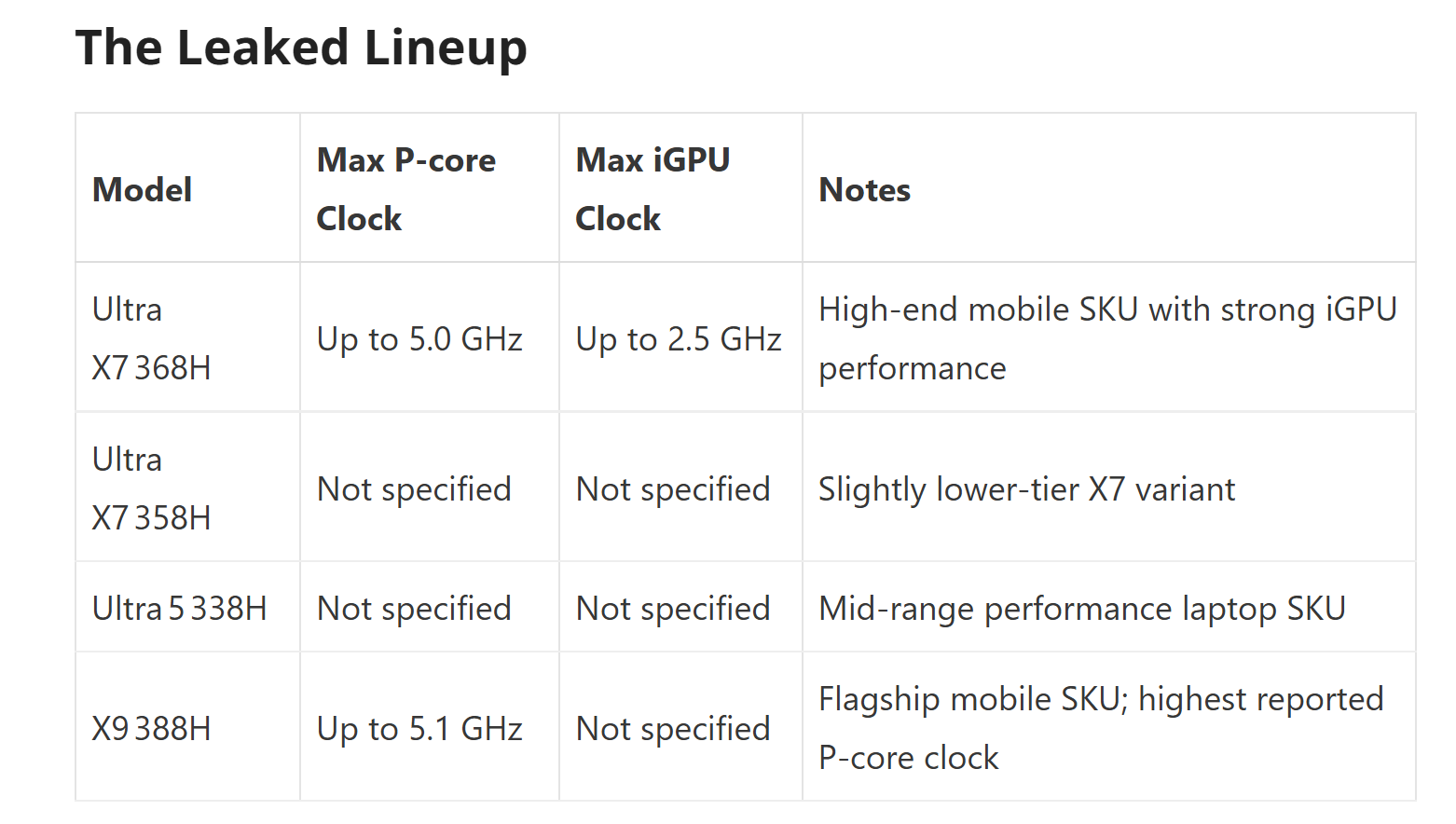The width and height of the screenshot is (1456, 824).
Task: Click P-core "Not specified" in Ultra 5 338H row
Action: coord(414,609)
